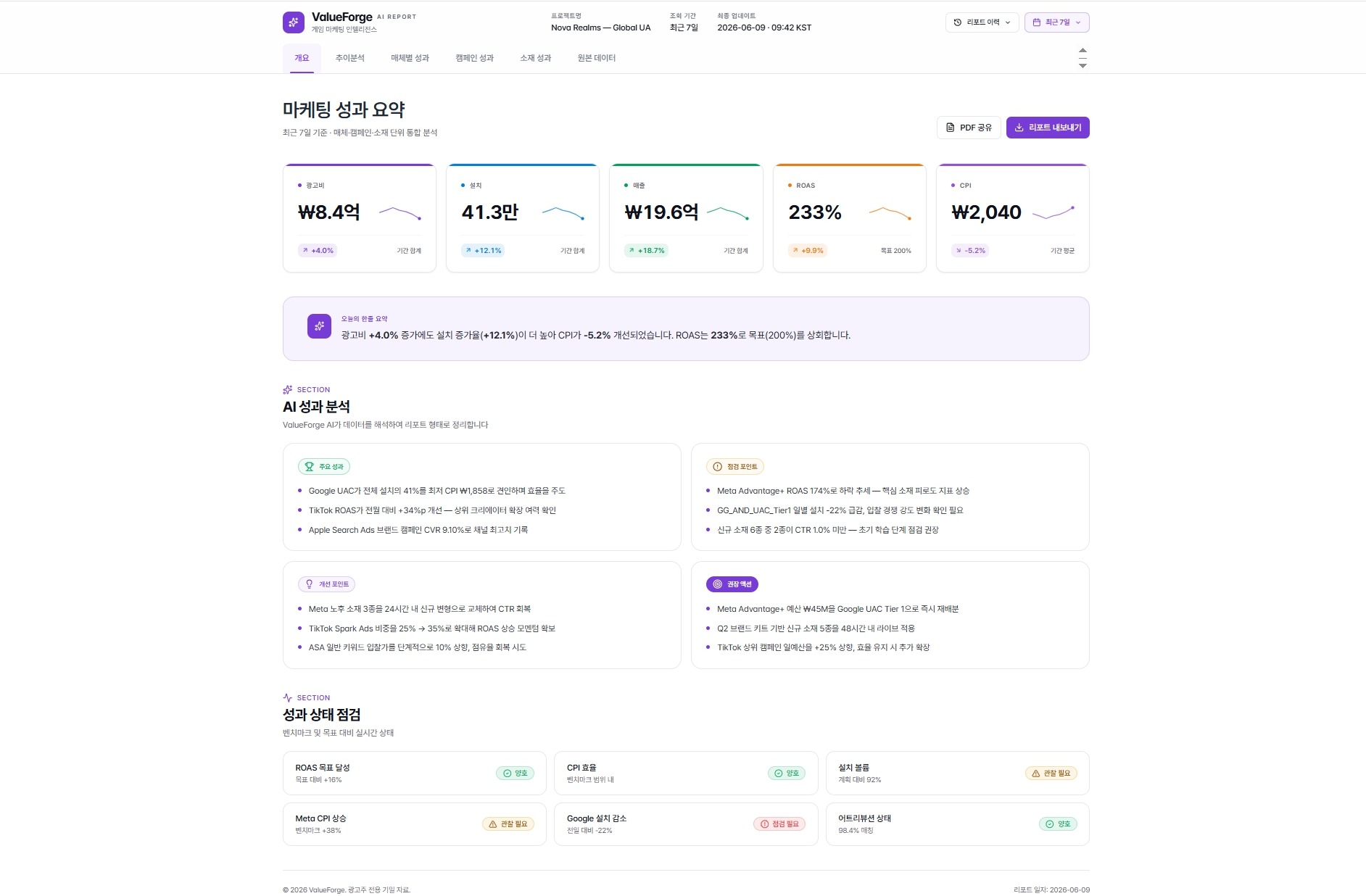Click the sparkle icon beside AI 성과 분석 SECTION

(288, 390)
